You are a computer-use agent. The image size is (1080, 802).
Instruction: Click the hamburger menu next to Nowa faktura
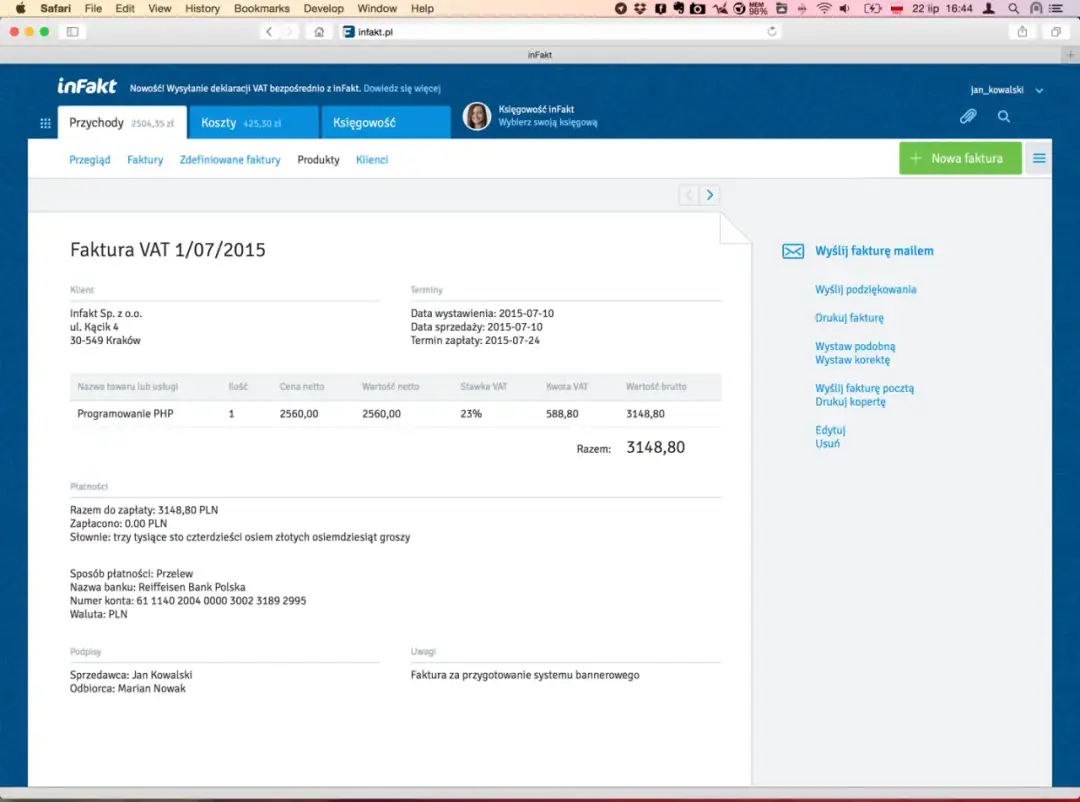(1039, 158)
